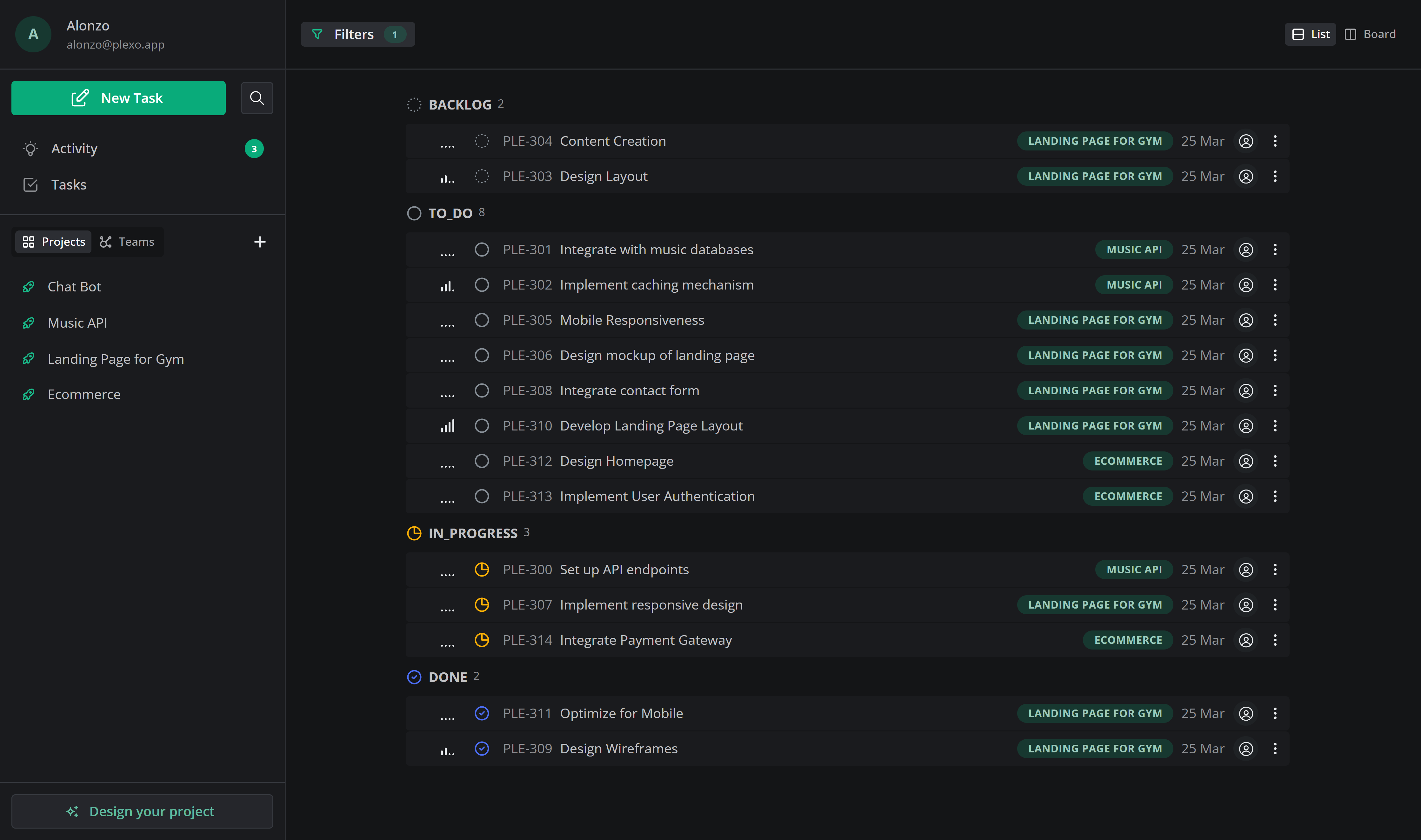Click priority bars icon for PLE-310
Screen dimensions: 1421x840
pos(447,426)
